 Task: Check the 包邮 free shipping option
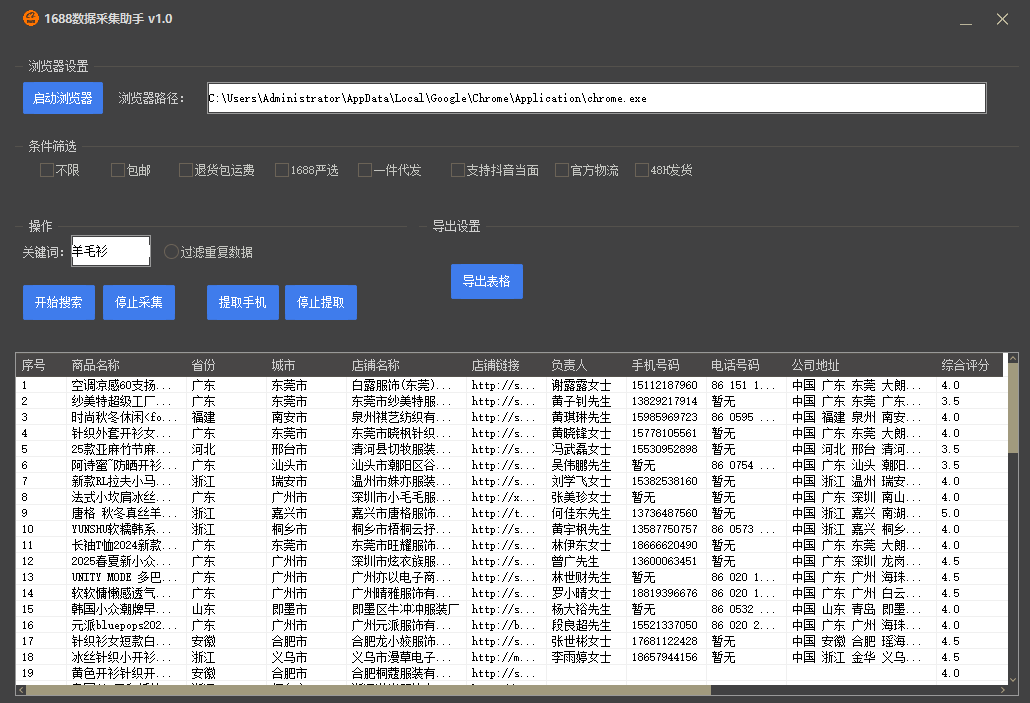116,169
